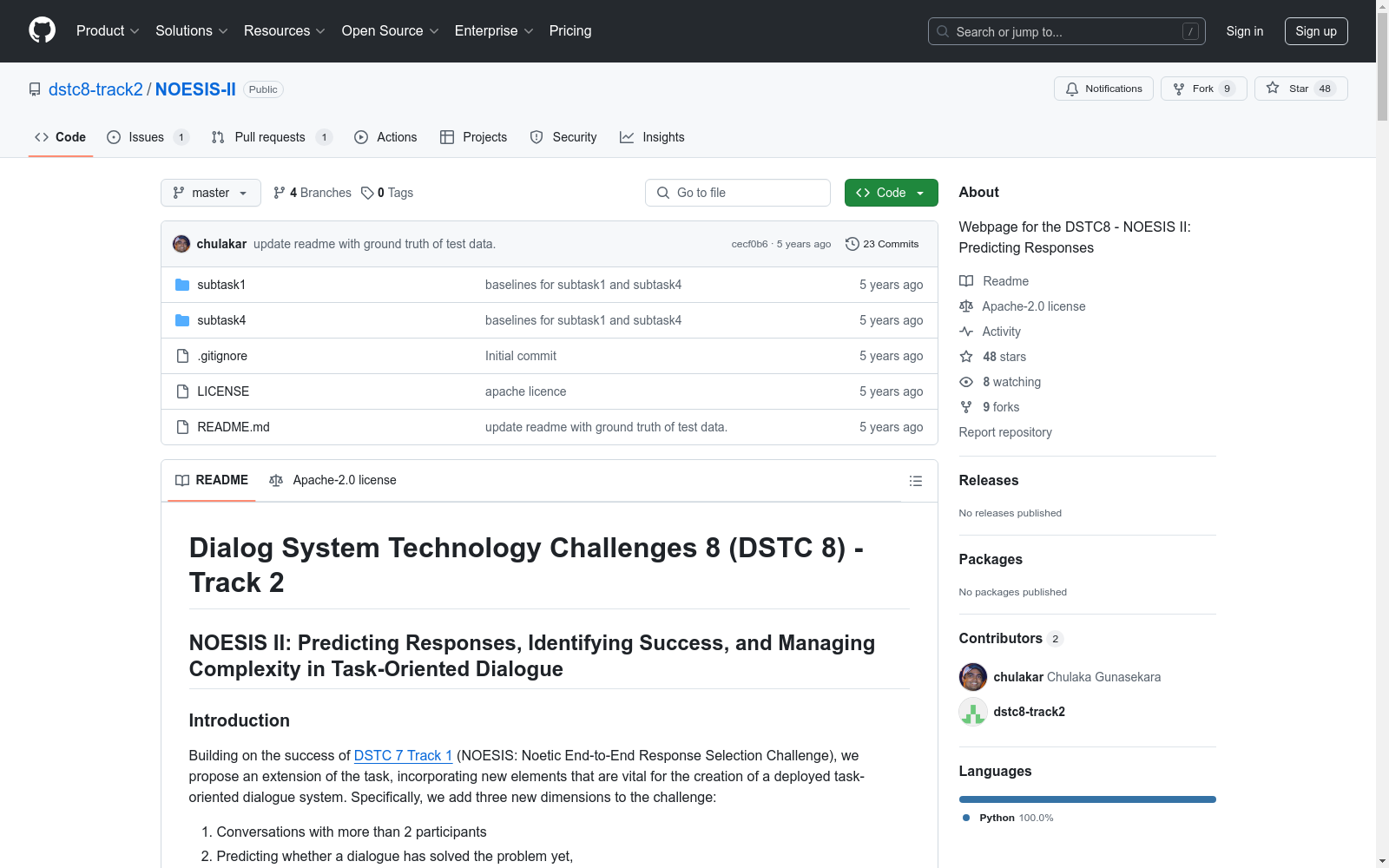The width and height of the screenshot is (1389, 868).
Task: Open the Security tab
Action: 563,137
